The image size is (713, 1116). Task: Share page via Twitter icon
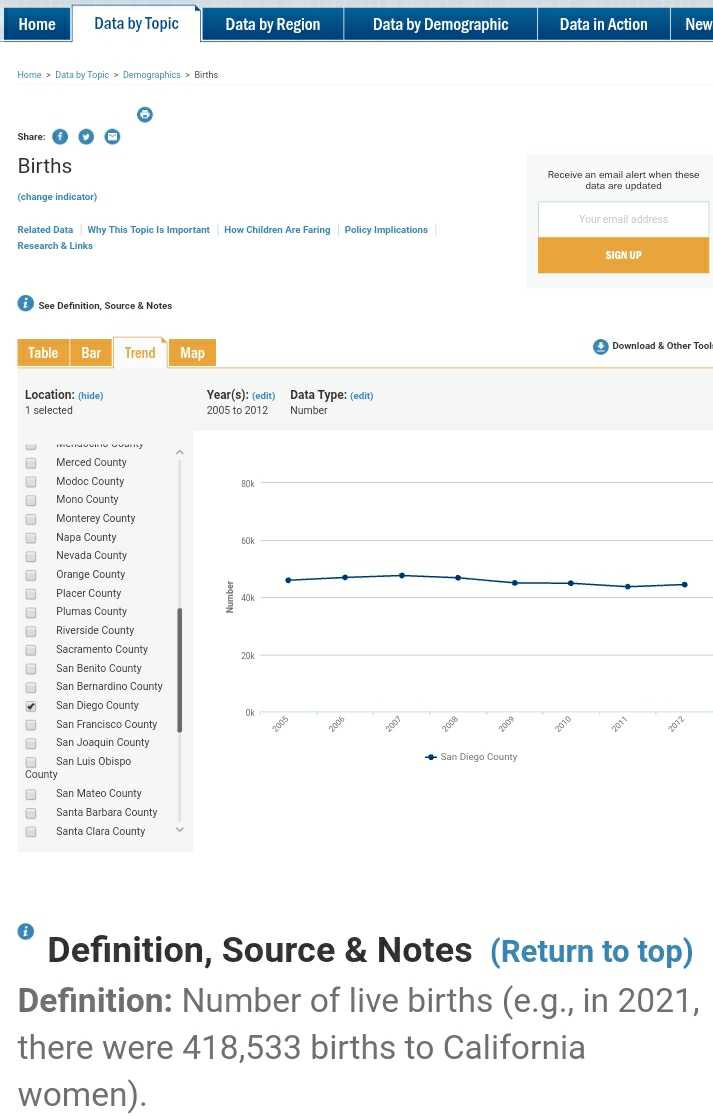click(x=86, y=137)
